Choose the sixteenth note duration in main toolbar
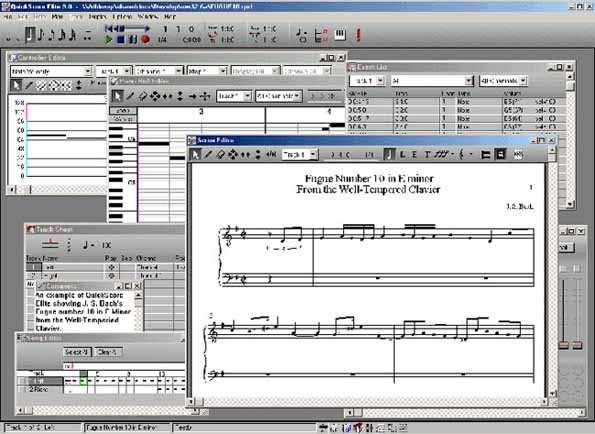Viewport: 595px width, 434px height. (x=52, y=35)
